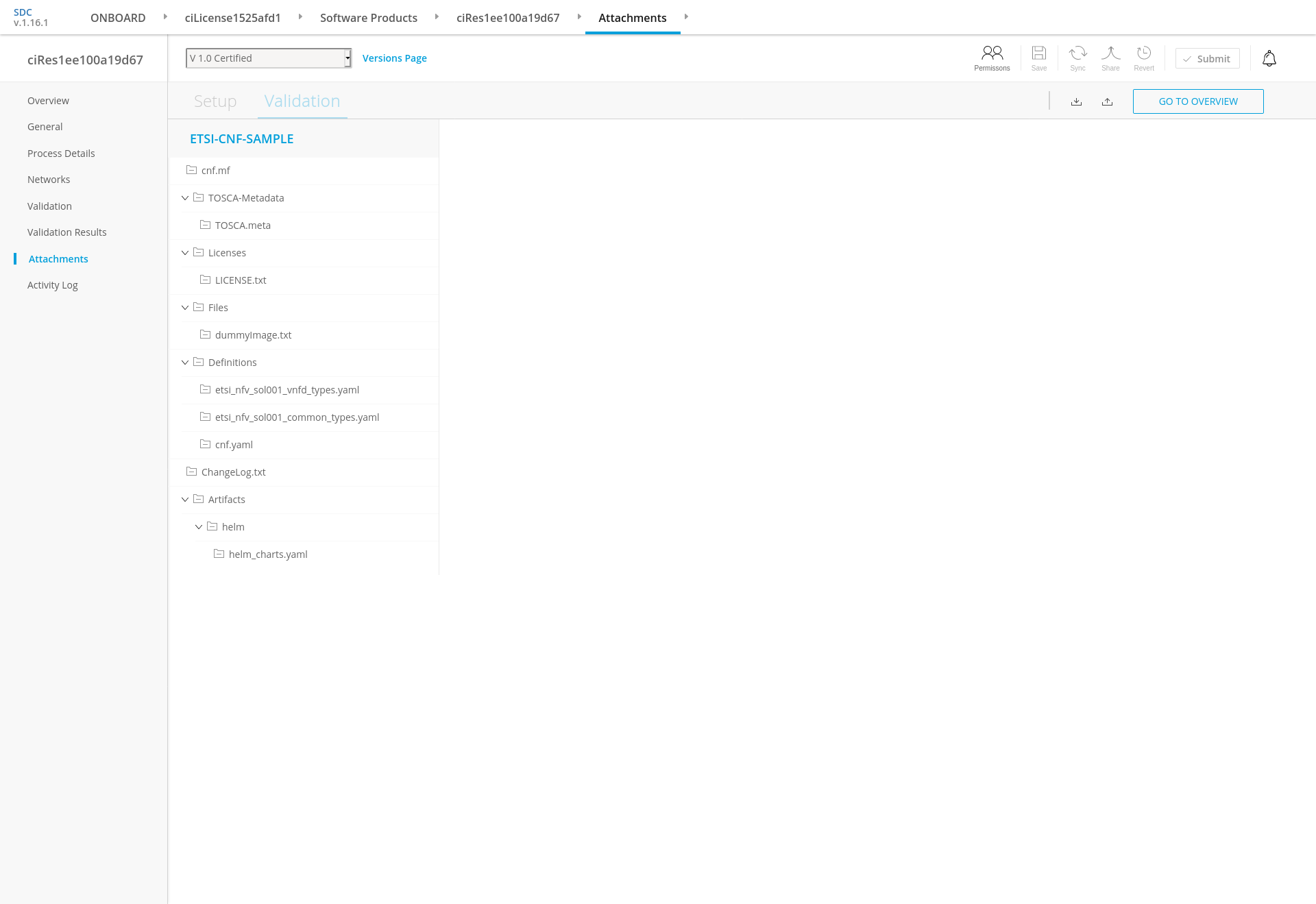1316x904 pixels.
Task: Click the GO TO OVERVIEW button
Action: [1197, 101]
